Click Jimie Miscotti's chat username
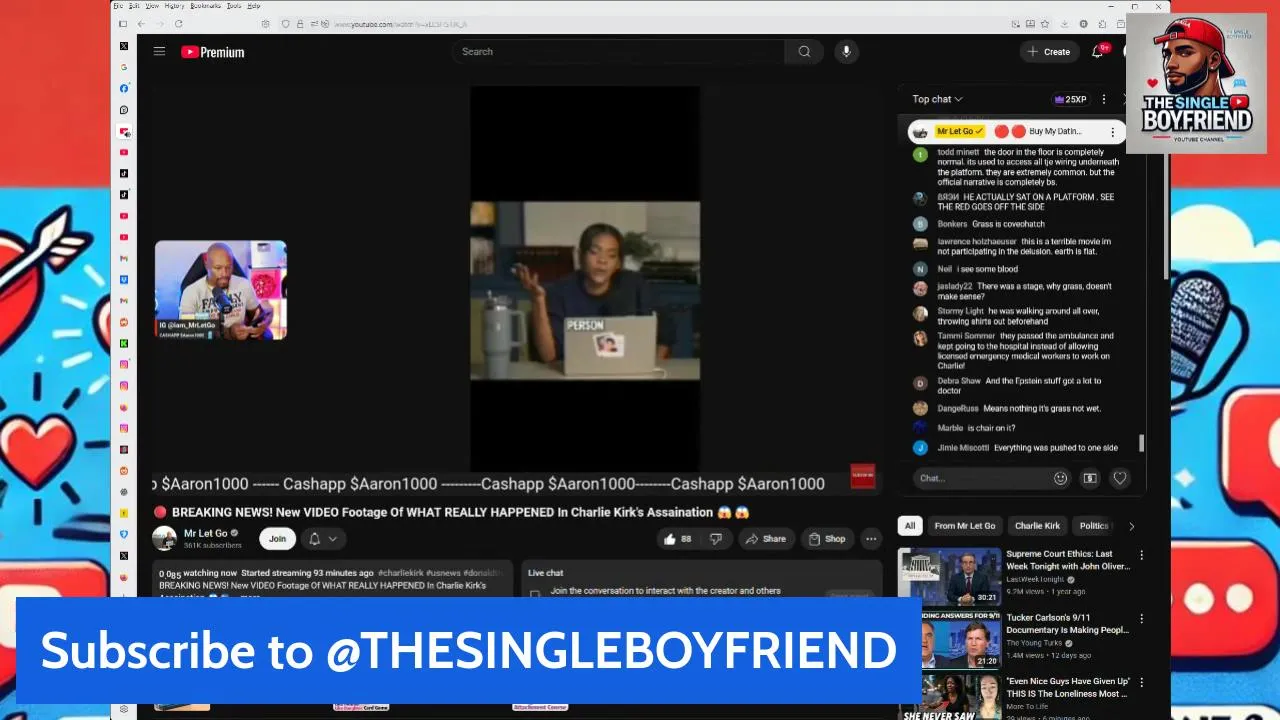 (963, 448)
